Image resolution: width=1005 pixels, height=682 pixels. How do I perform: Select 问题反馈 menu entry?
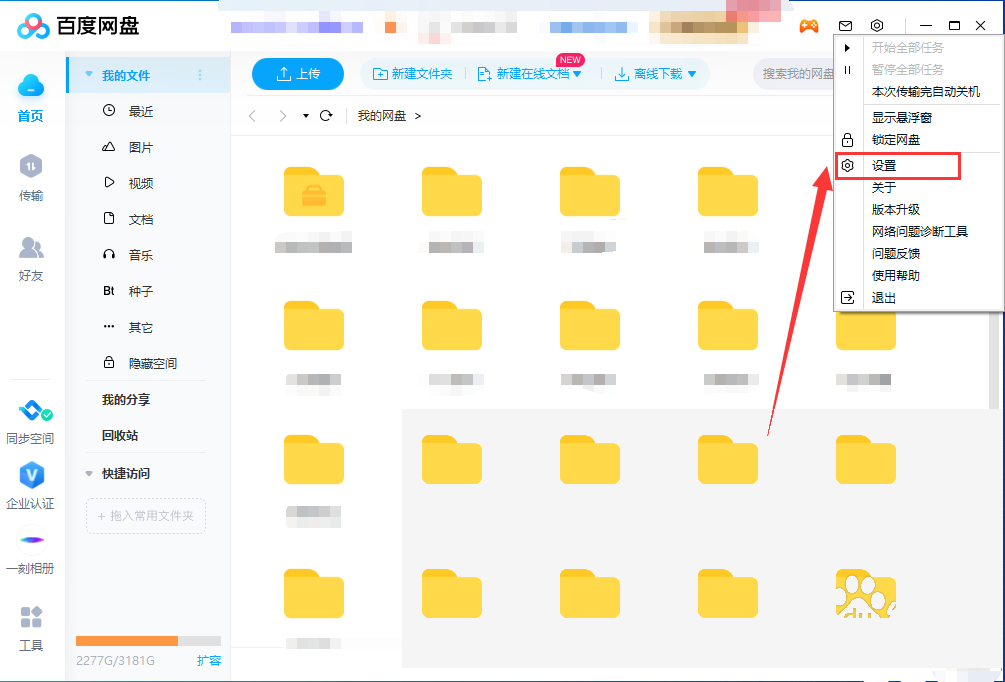[x=895, y=254]
